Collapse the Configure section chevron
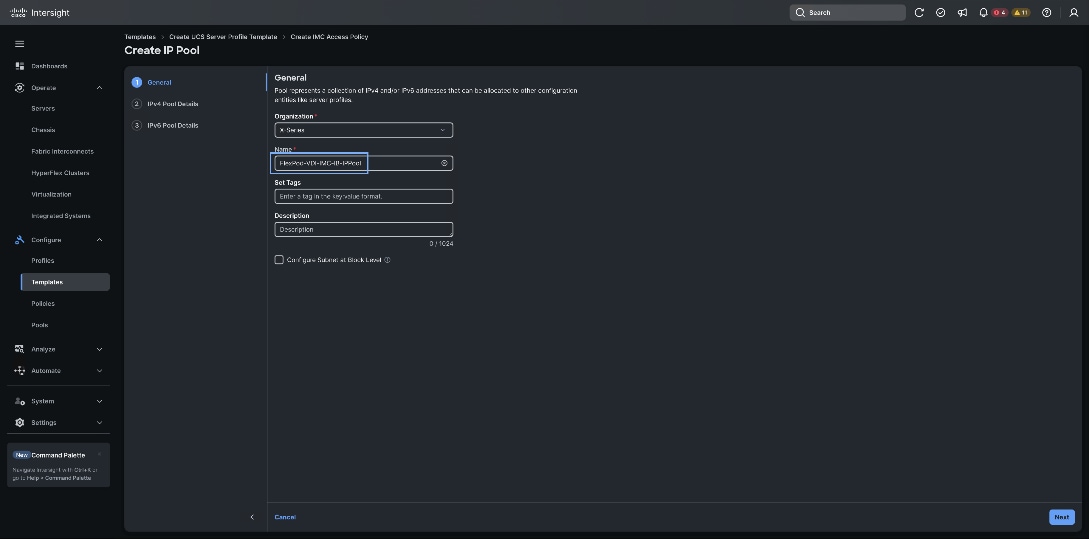 point(99,240)
